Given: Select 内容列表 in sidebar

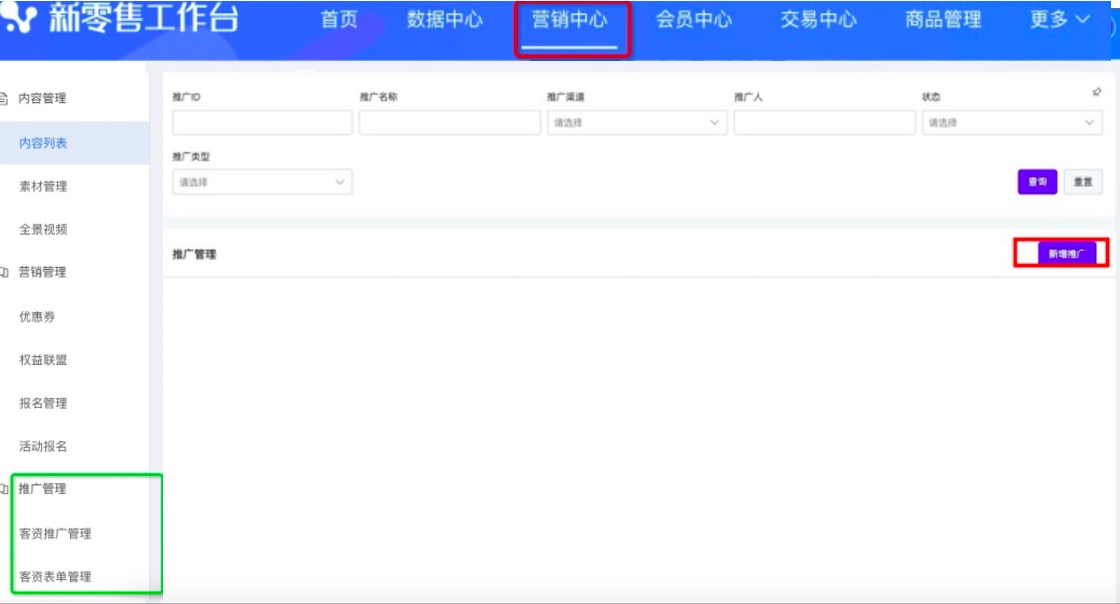Looking at the screenshot, I should [43, 143].
